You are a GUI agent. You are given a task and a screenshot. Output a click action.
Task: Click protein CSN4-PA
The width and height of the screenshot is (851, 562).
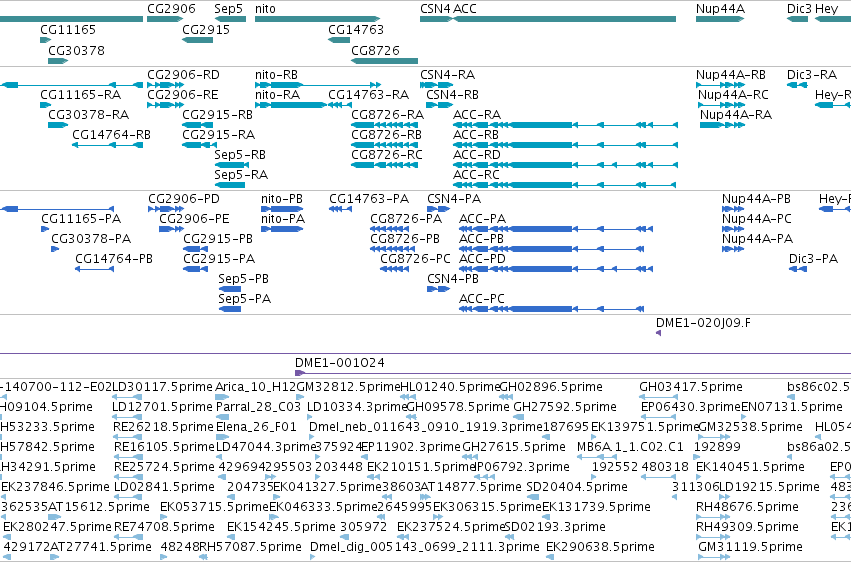(454, 199)
